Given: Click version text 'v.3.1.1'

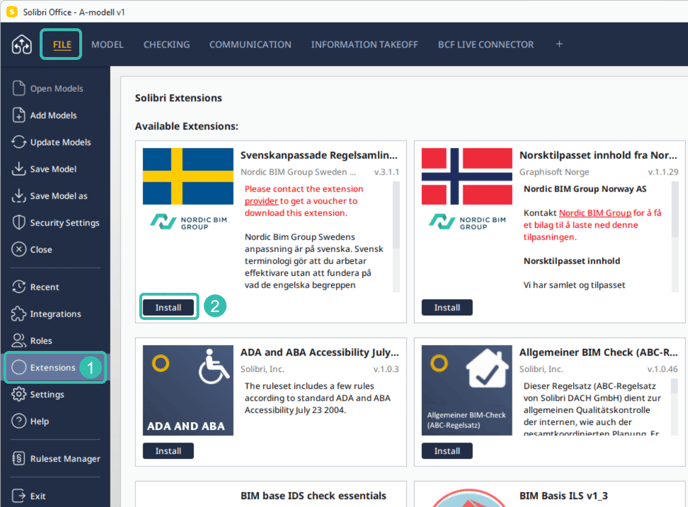Looking at the screenshot, I should pyautogui.click(x=387, y=172).
